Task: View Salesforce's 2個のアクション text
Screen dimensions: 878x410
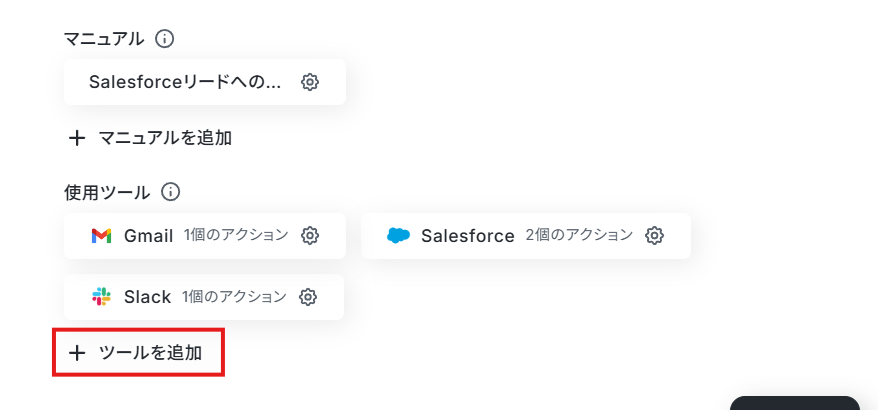Action: [x=579, y=235]
